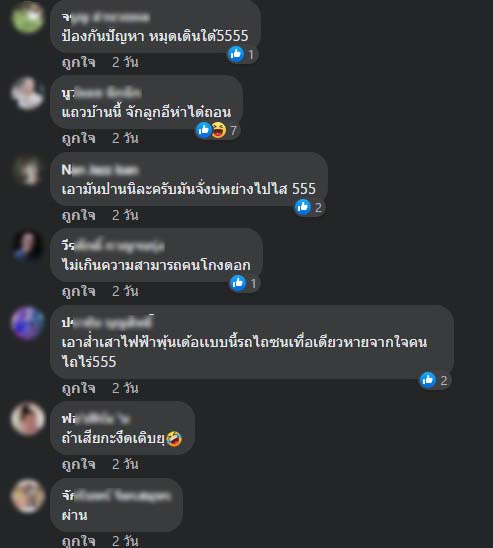The width and height of the screenshot is (493, 548).
Task: Open purple avatar of เอาสำเสาไฟฟ้า commenter
Action: click(28, 323)
